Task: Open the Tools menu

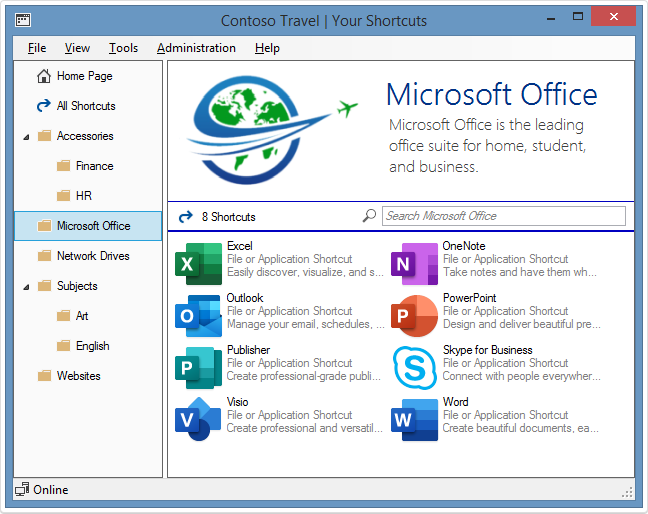Action: (123, 48)
